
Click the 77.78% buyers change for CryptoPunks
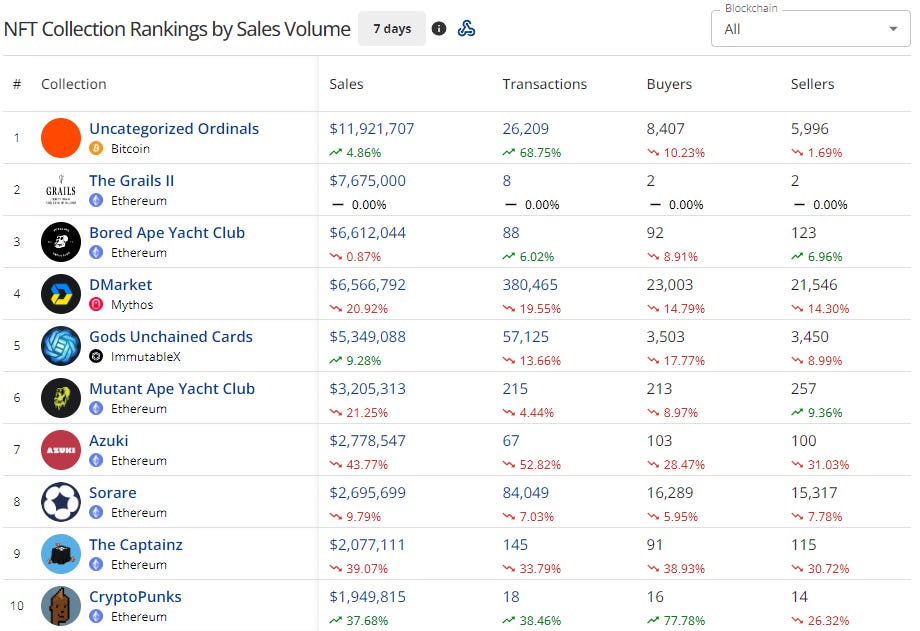click(684, 620)
